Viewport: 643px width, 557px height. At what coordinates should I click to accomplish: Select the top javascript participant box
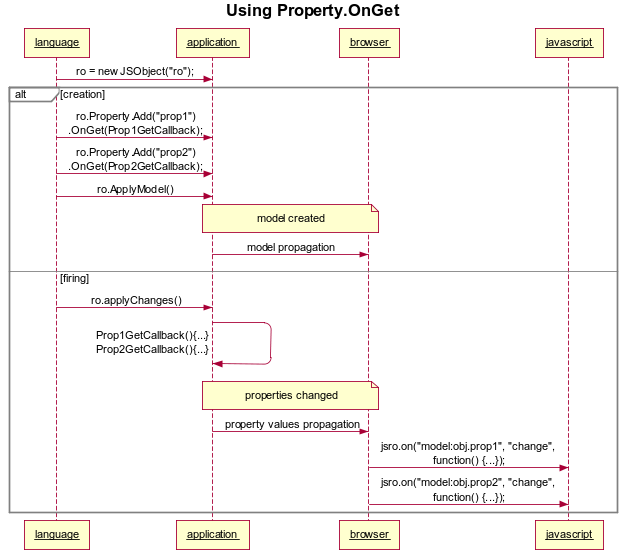[569, 43]
